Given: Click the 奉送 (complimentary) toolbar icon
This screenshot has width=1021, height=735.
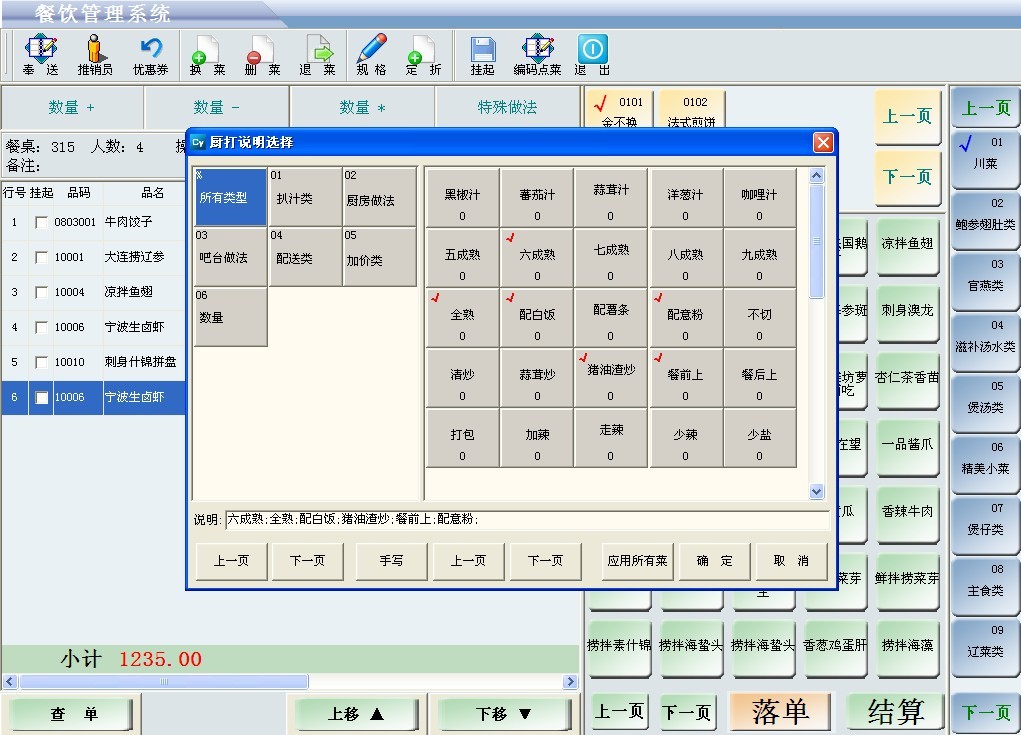Looking at the screenshot, I should (x=40, y=55).
